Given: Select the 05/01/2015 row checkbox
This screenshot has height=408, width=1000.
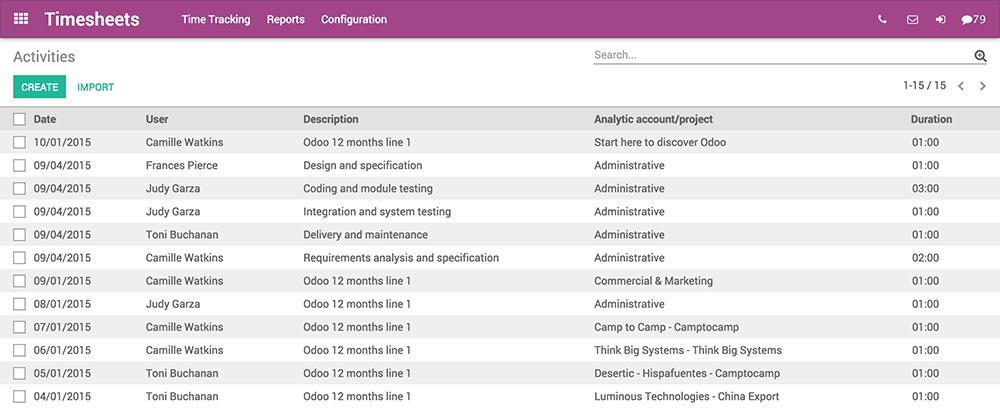Looking at the screenshot, I should (x=20, y=374).
